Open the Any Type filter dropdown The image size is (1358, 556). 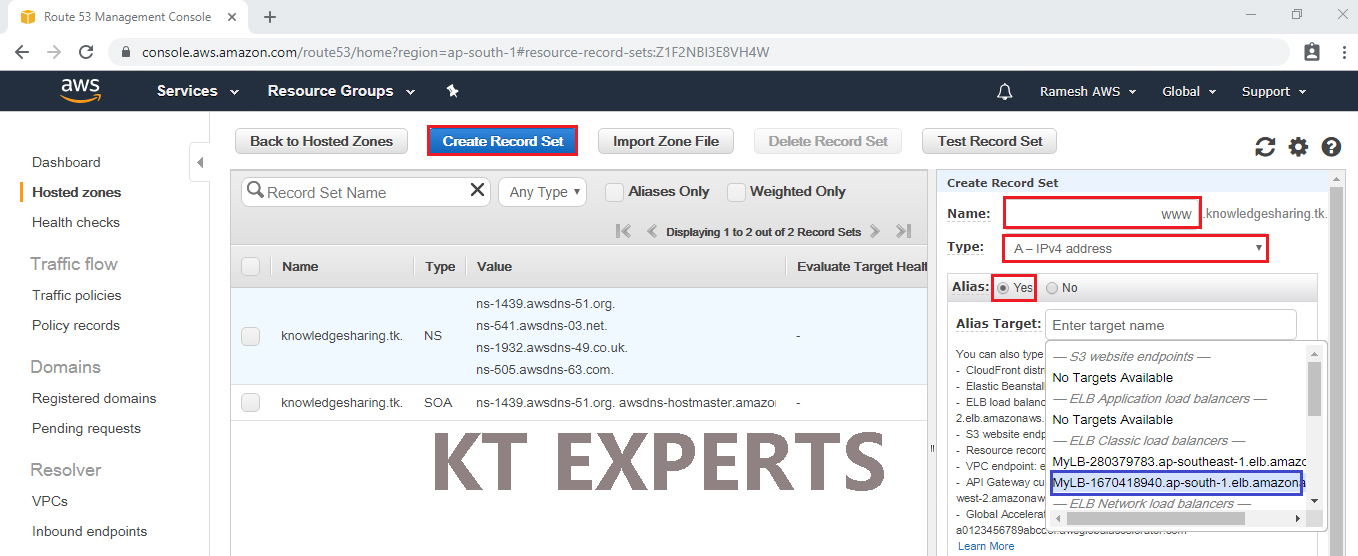point(542,192)
